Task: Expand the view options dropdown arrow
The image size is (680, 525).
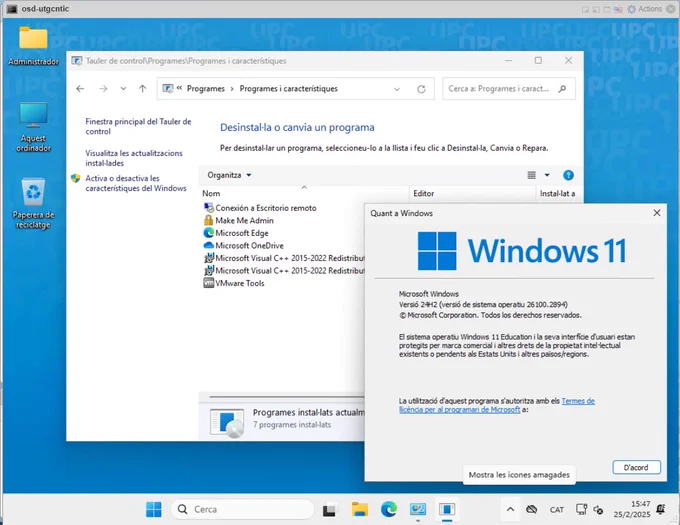Action: (547, 175)
